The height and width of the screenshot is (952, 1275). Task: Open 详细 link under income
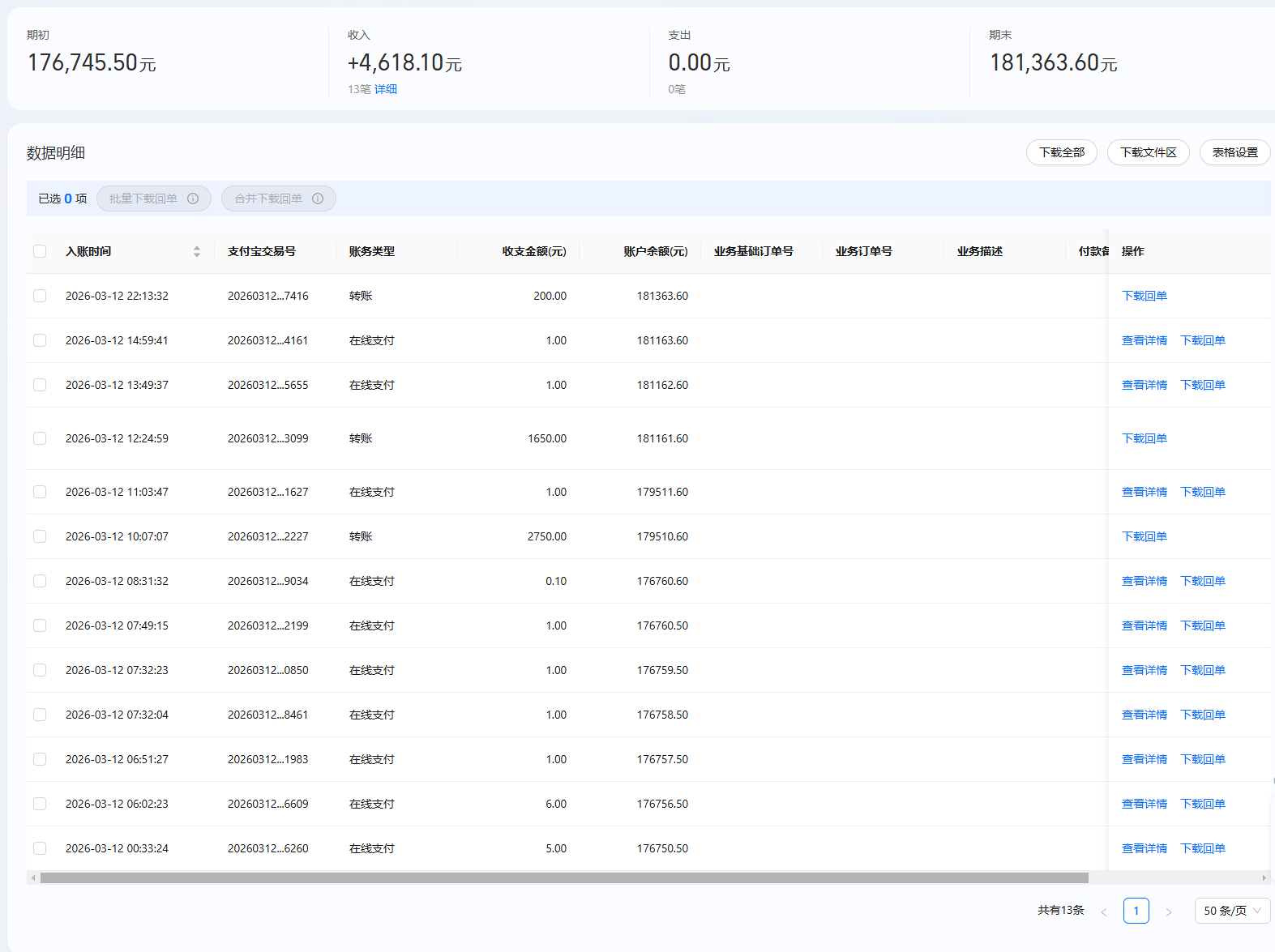386,89
